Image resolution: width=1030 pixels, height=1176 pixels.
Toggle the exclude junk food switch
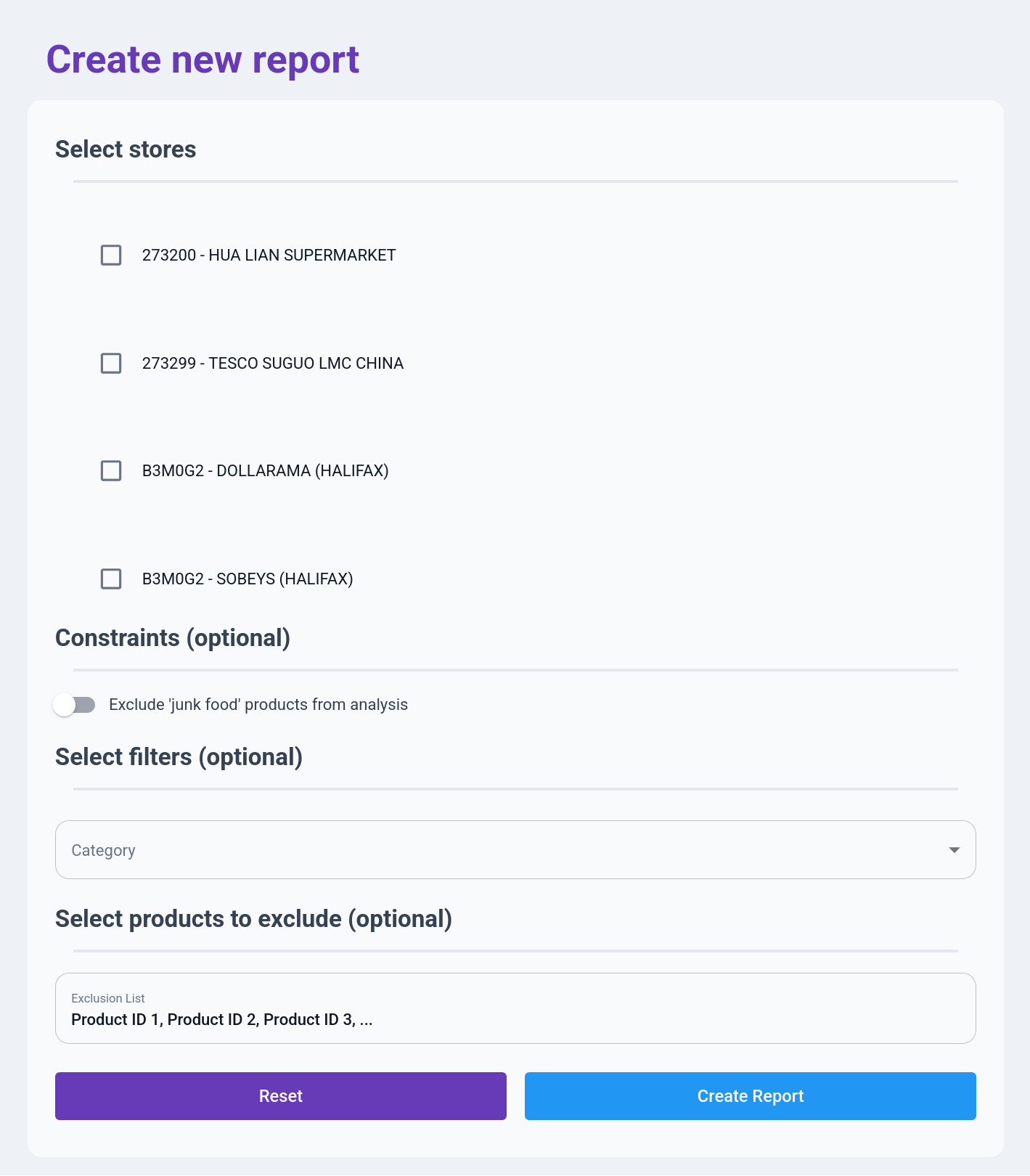74,705
